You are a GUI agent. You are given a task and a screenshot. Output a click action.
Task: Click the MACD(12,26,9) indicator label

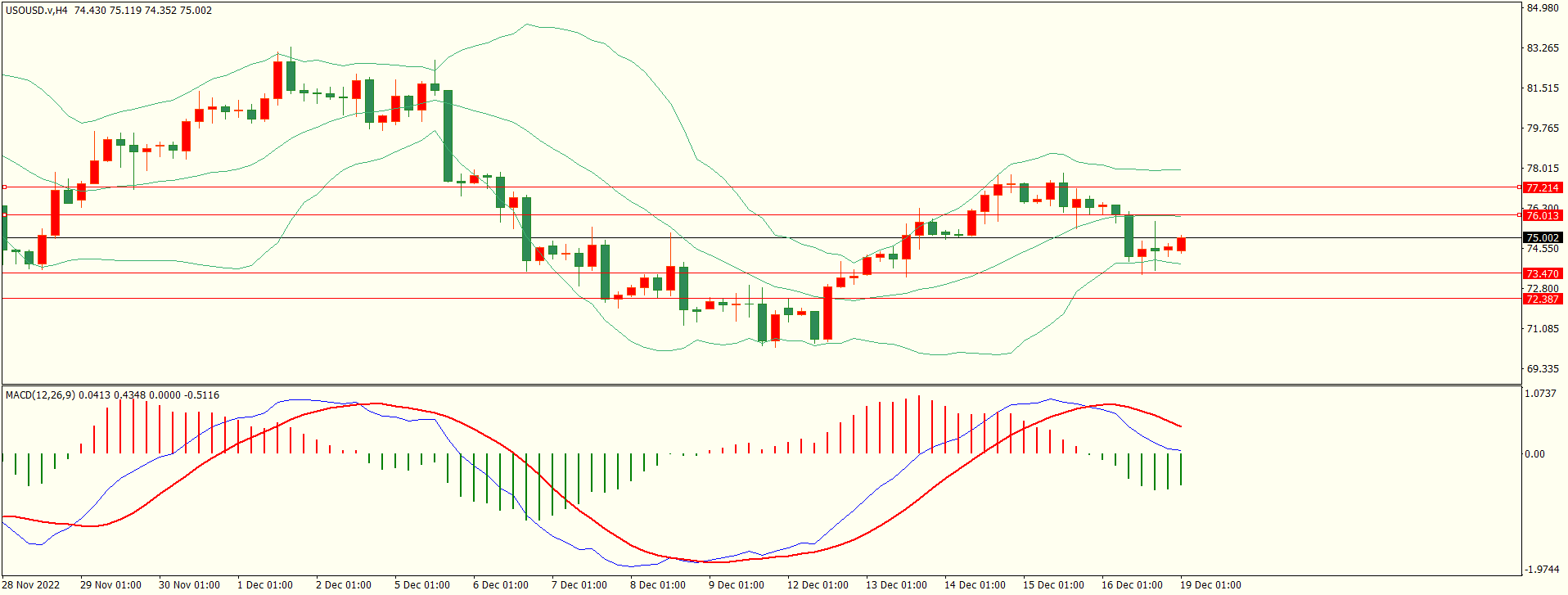[x=40, y=395]
